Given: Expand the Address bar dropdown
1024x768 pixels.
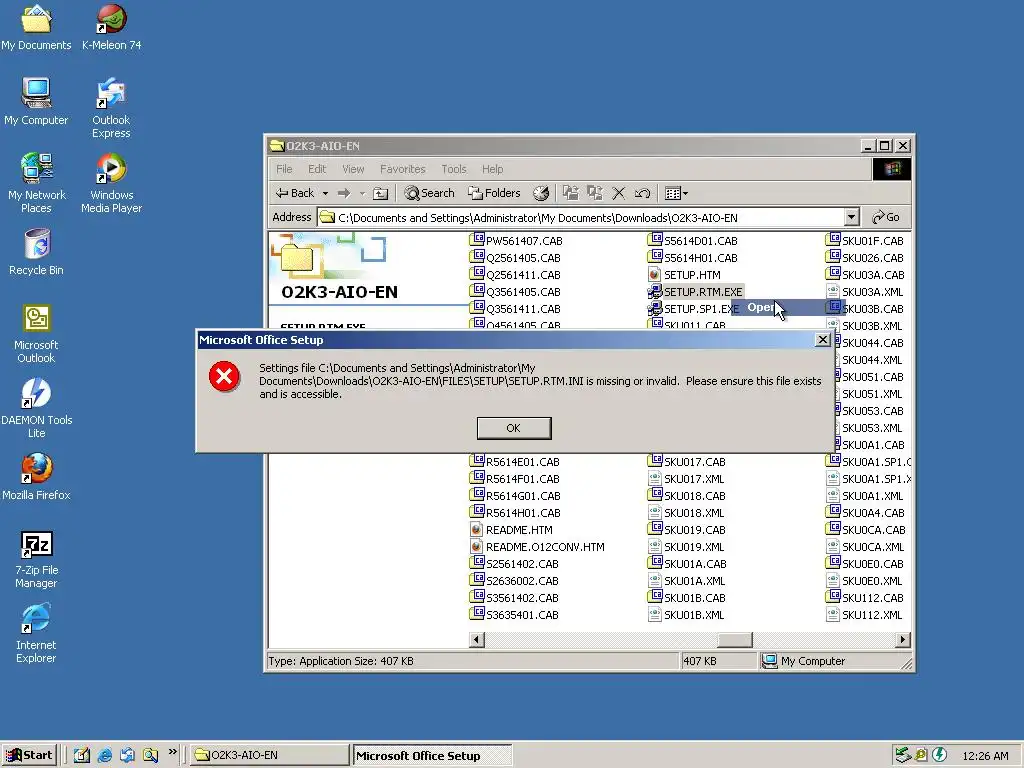Looking at the screenshot, I should (851, 217).
